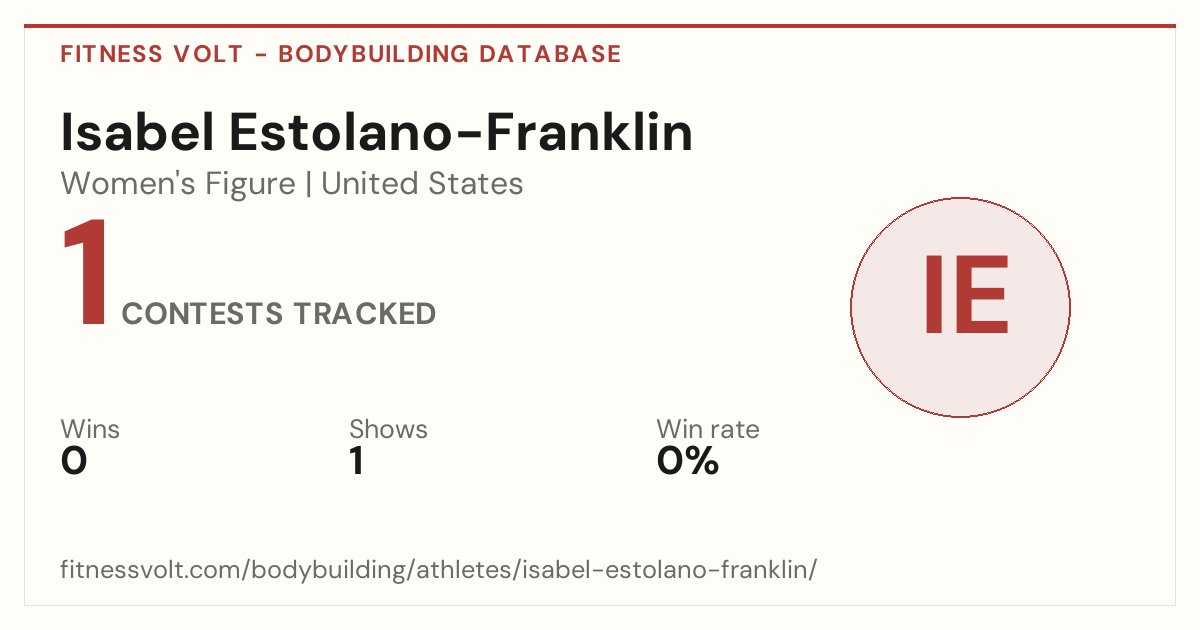1200x630 pixels.
Task: Click the word Database in the header
Action: coord(549,54)
